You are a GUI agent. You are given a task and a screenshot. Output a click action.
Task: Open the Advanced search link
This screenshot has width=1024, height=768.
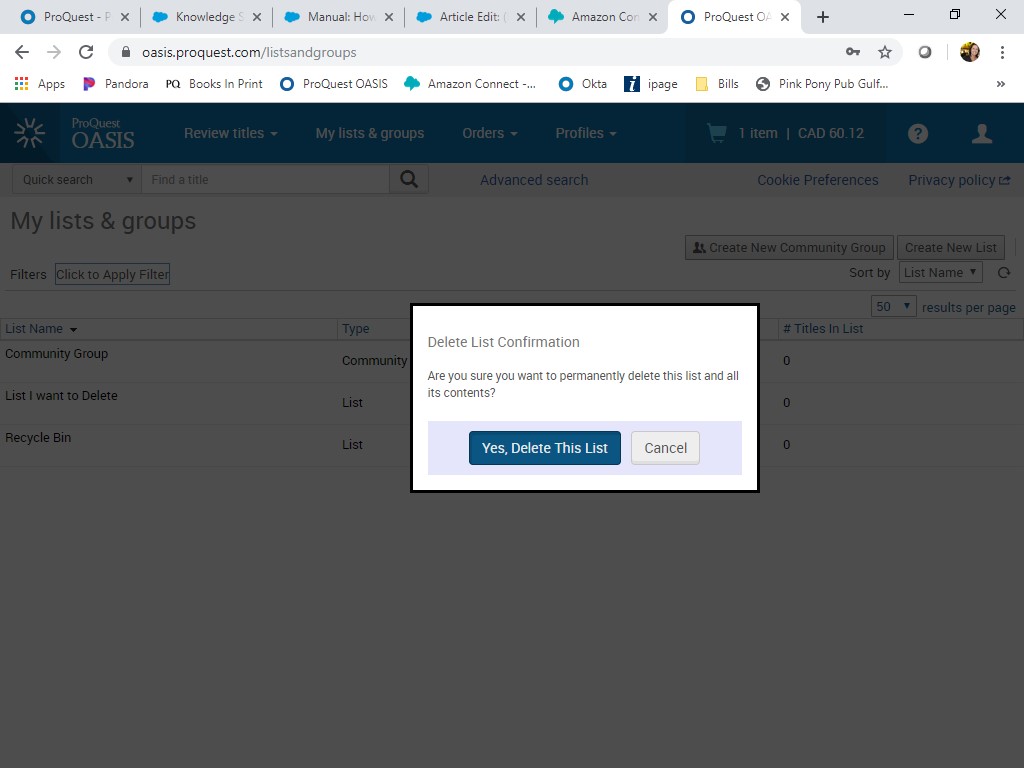click(534, 180)
